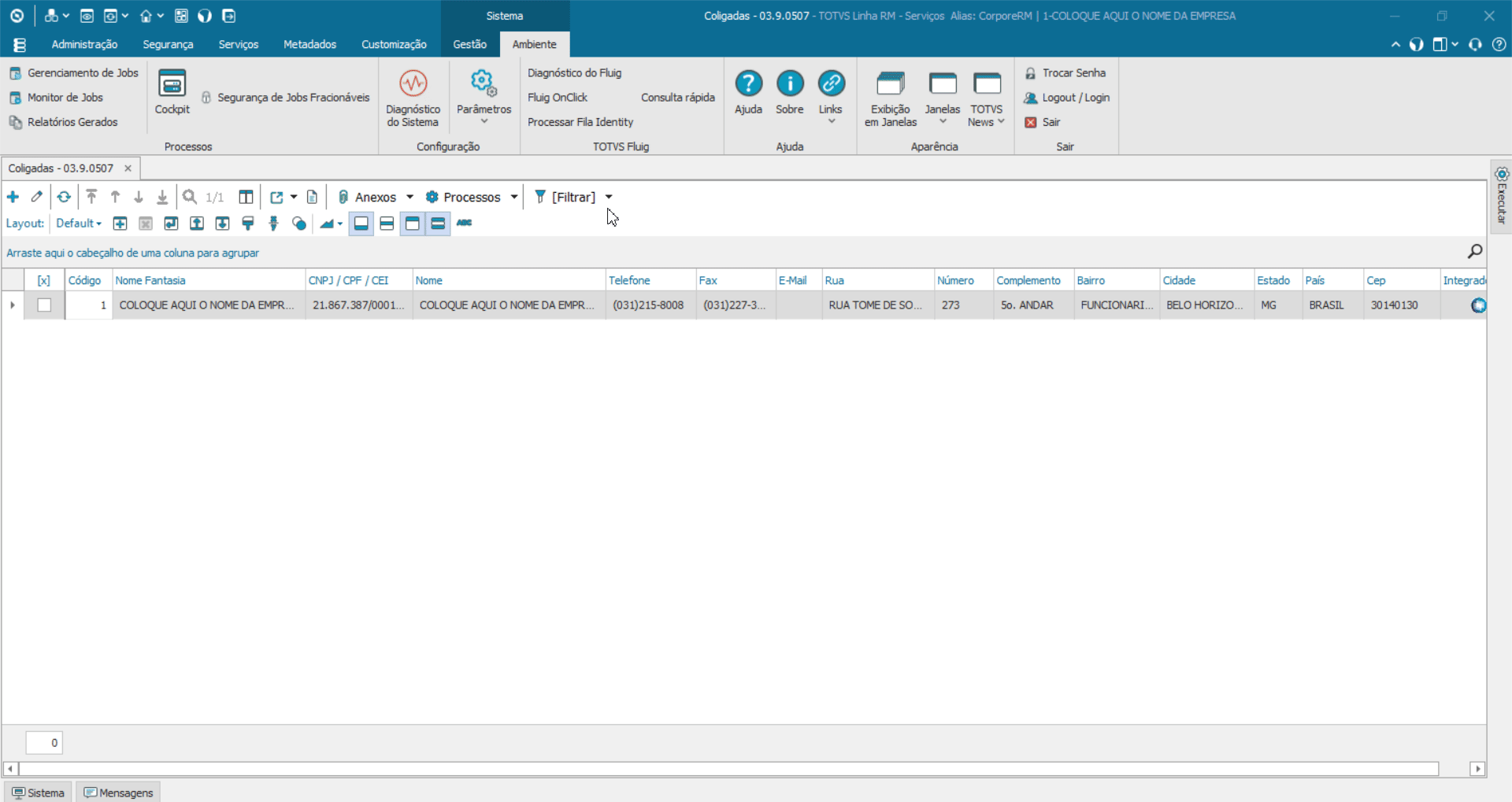Refresh the Coligadas grid
This screenshot has width=1512, height=802.
pos(64,197)
